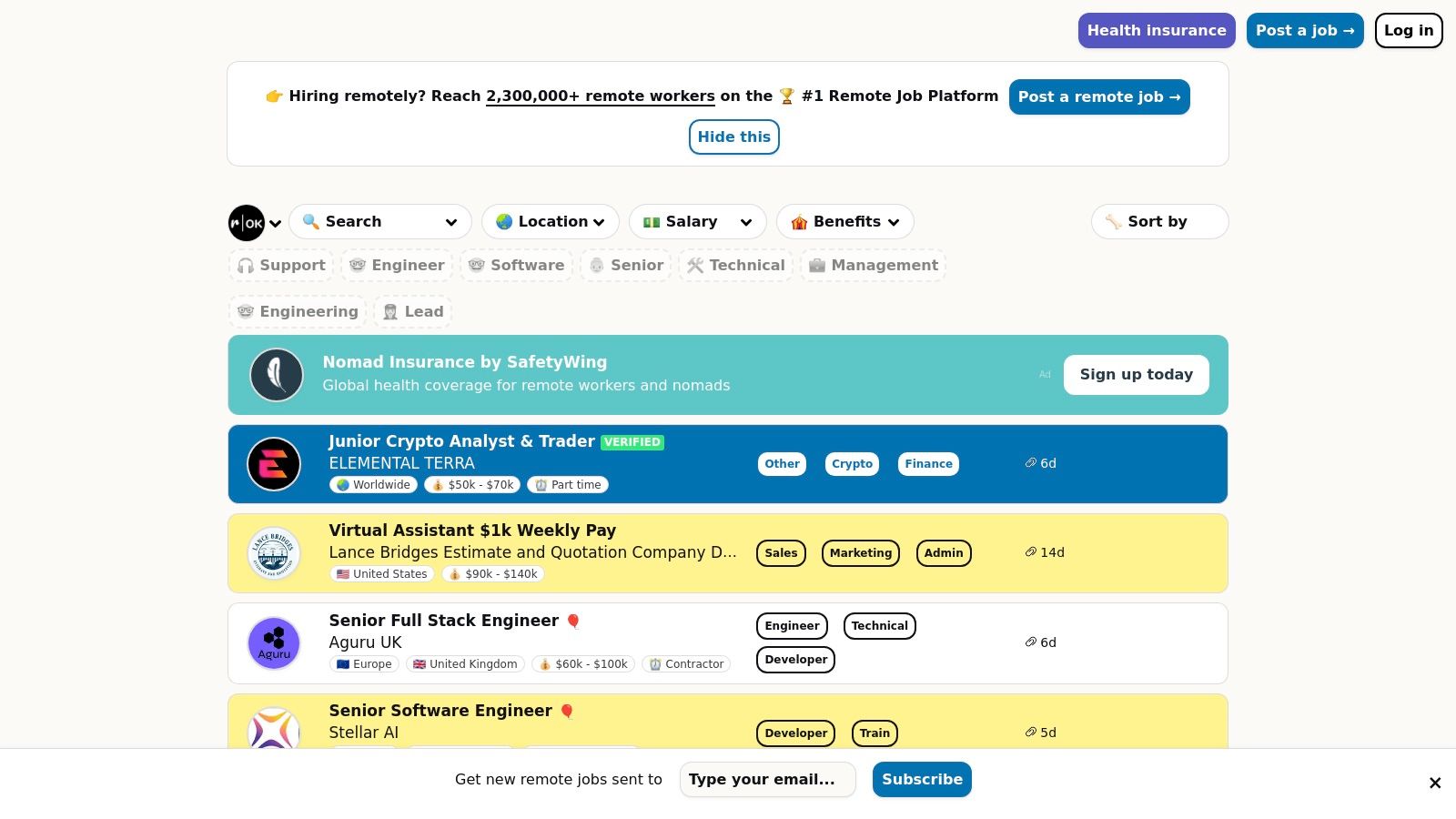Open link icon beside 5d on Stellar AI row
The width and height of the screenshot is (1456, 819).
tap(1030, 733)
